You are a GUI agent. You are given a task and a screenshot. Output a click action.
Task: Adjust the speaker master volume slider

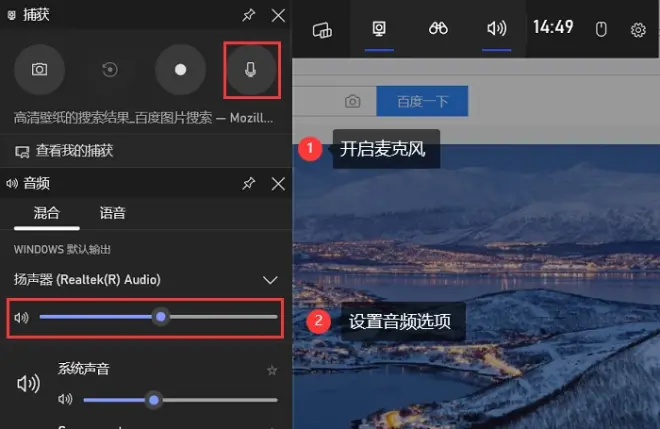tap(158, 317)
